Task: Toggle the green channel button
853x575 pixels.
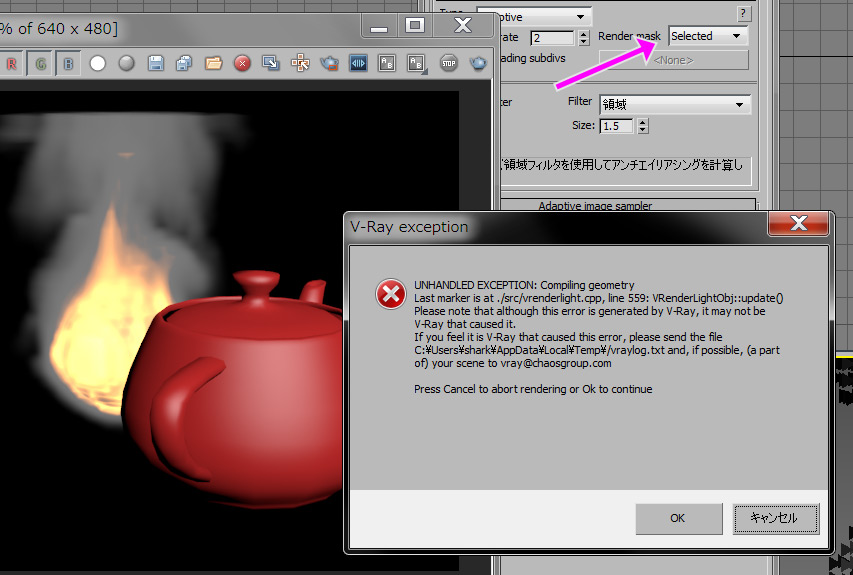Action: tap(40, 64)
